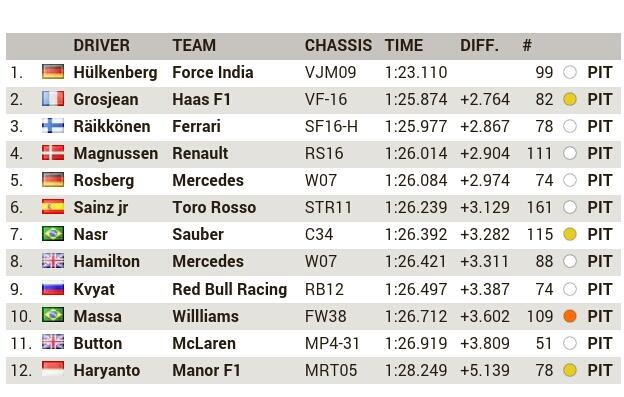The width and height of the screenshot is (624, 397).
Task: Select the white tyre circle in Hülkenberg's row
Action: (x=570, y=72)
